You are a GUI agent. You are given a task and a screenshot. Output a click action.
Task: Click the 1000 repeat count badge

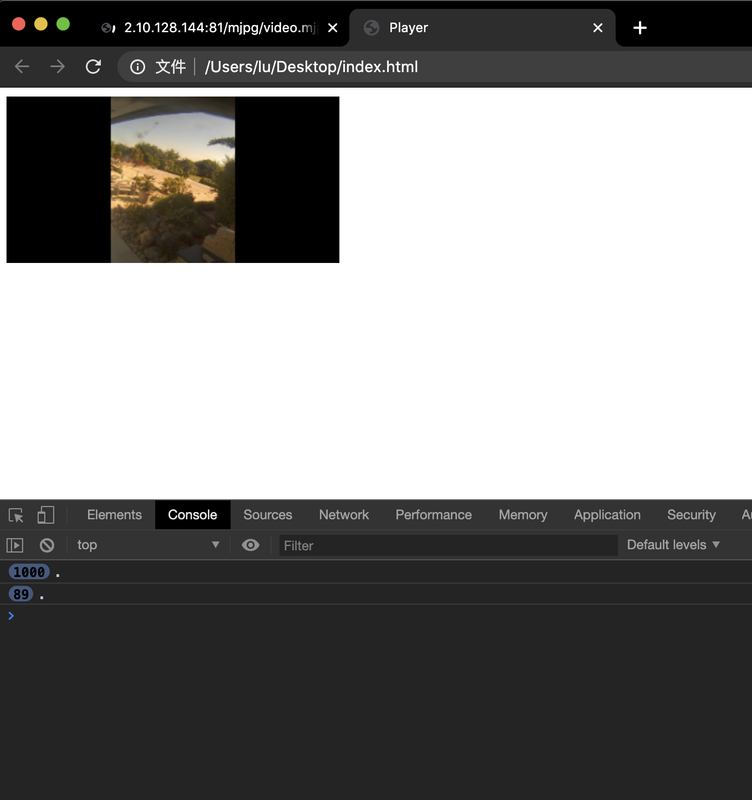point(29,572)
